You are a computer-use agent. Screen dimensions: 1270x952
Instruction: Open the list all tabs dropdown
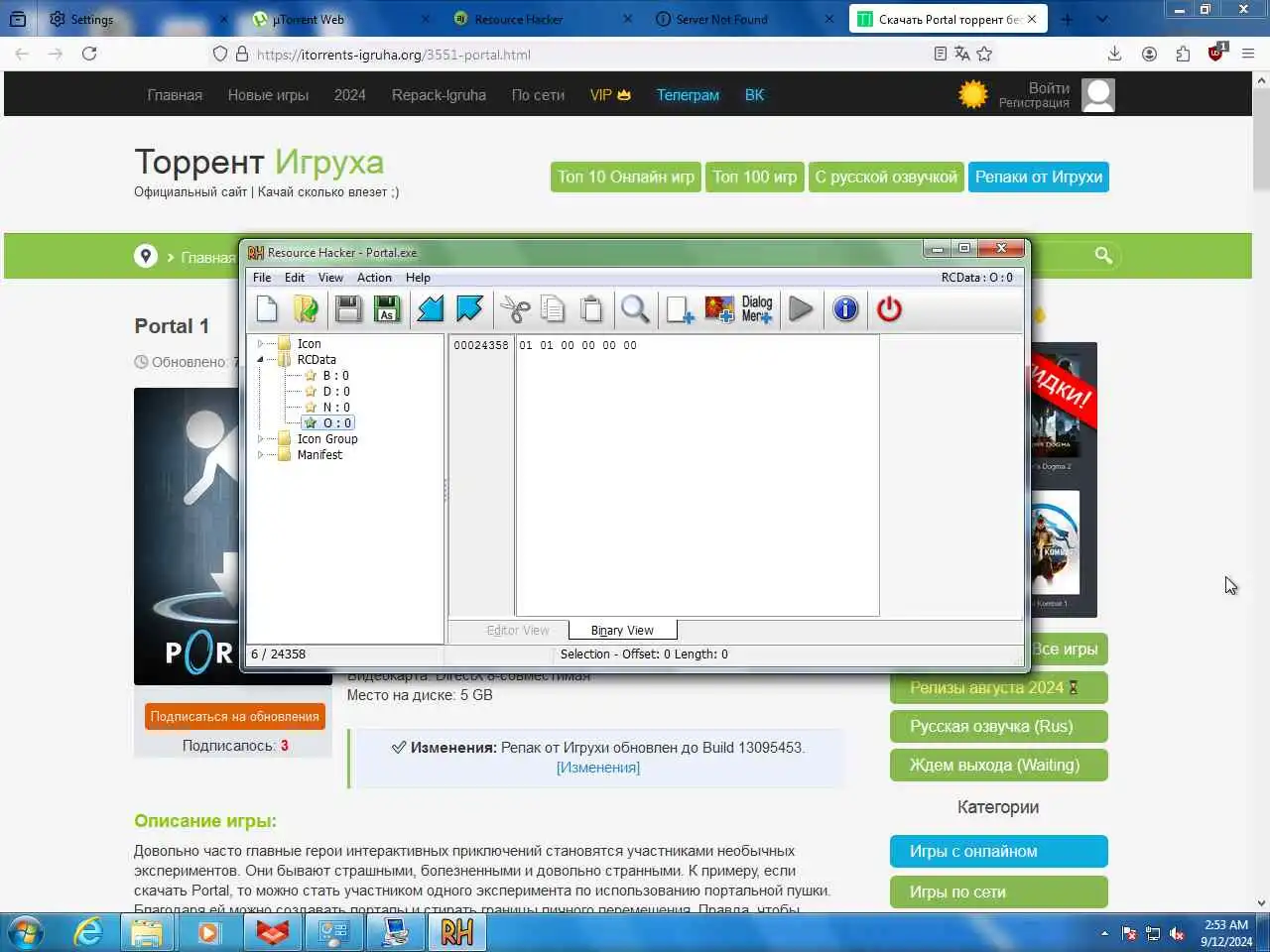click(x=1101, y=19)
